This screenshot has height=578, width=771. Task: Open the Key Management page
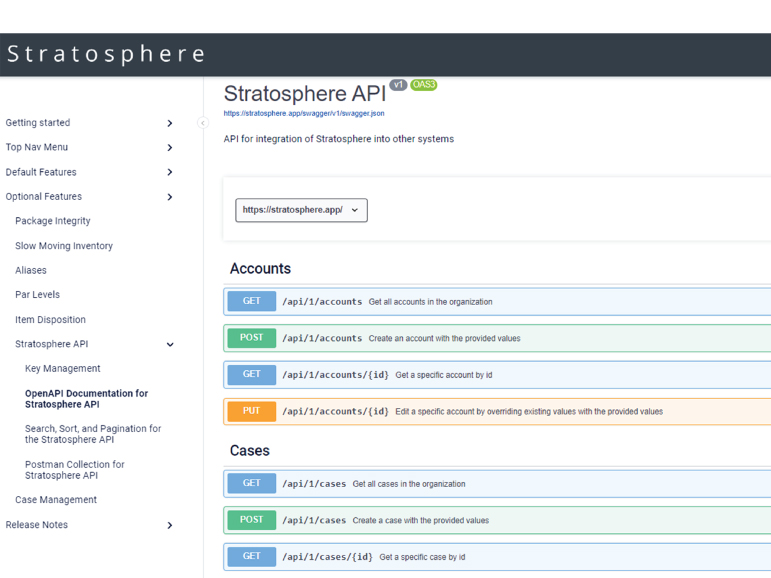tap(62, 369)
